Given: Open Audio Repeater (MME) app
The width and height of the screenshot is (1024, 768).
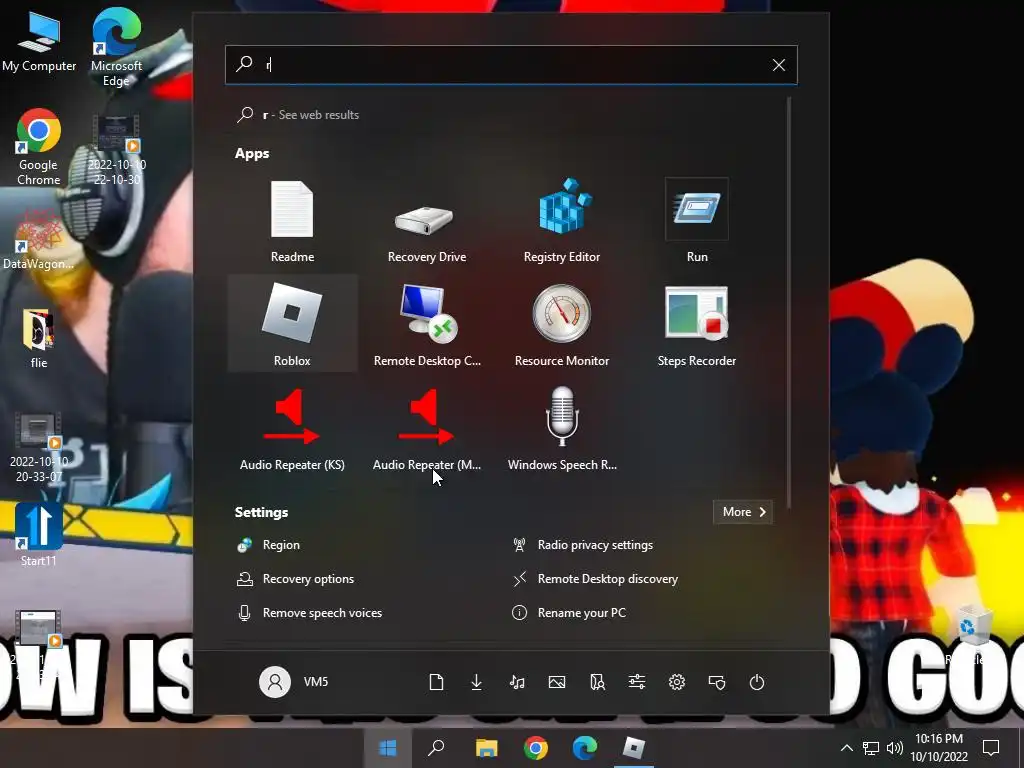Looking at the screenshot, I should tap(426, 428).
